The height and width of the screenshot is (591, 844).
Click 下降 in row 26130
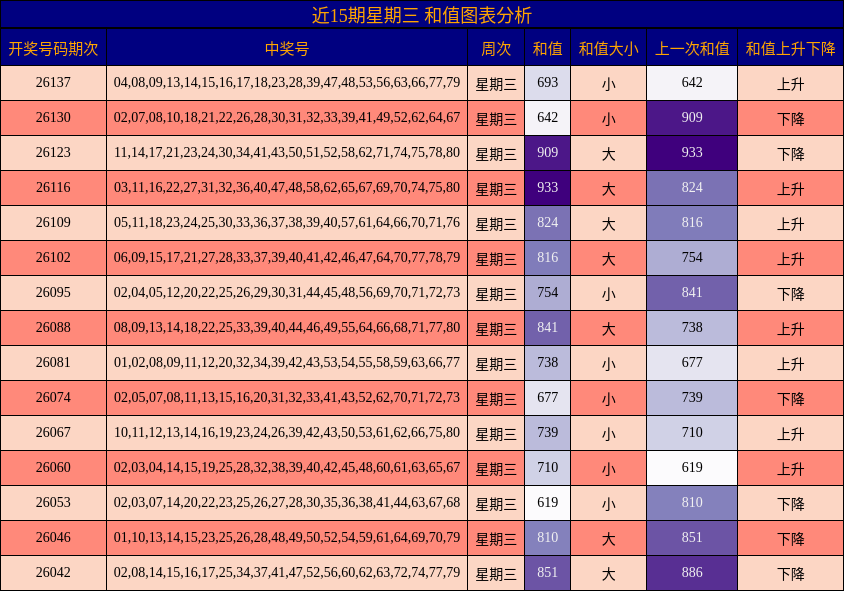(790, 119)
